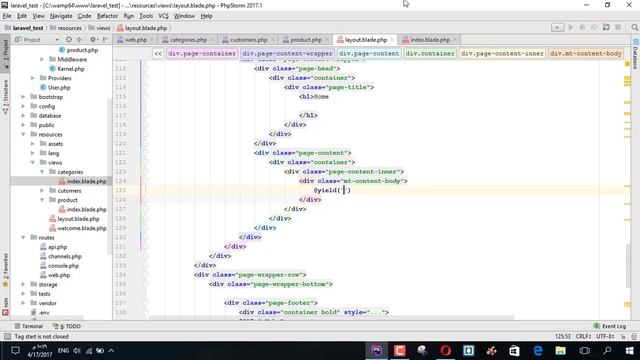640x360 pixels.
Task: Close the layout.blade.php editor tab
Action: click(x=392, y=40)
